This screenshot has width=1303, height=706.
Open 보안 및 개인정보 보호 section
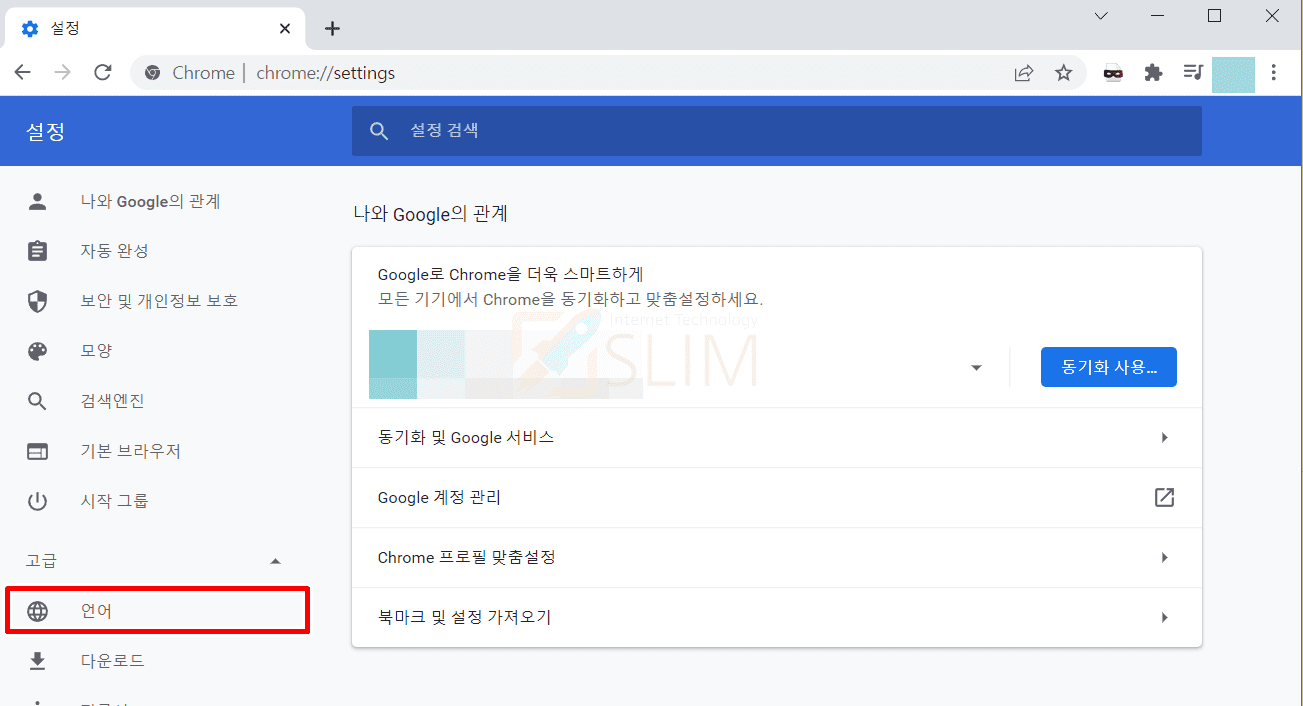pyautogui.click(x=159, y=301)
